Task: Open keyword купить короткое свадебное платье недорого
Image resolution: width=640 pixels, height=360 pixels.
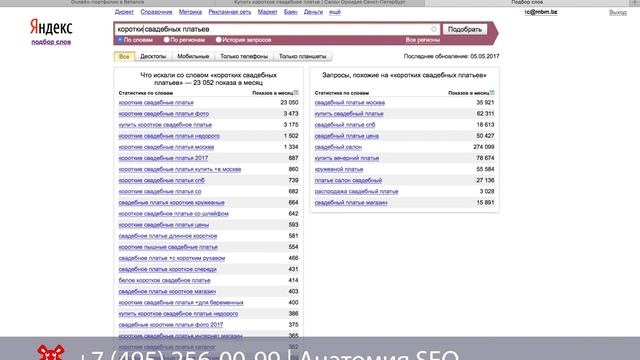Action: pyautogui.click(x=178, y=313)
